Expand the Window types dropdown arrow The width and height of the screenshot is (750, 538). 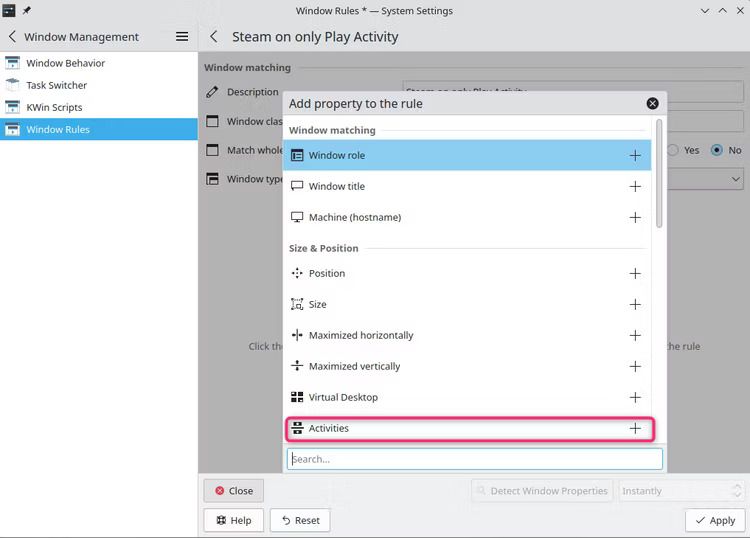(x=736, y=179)
